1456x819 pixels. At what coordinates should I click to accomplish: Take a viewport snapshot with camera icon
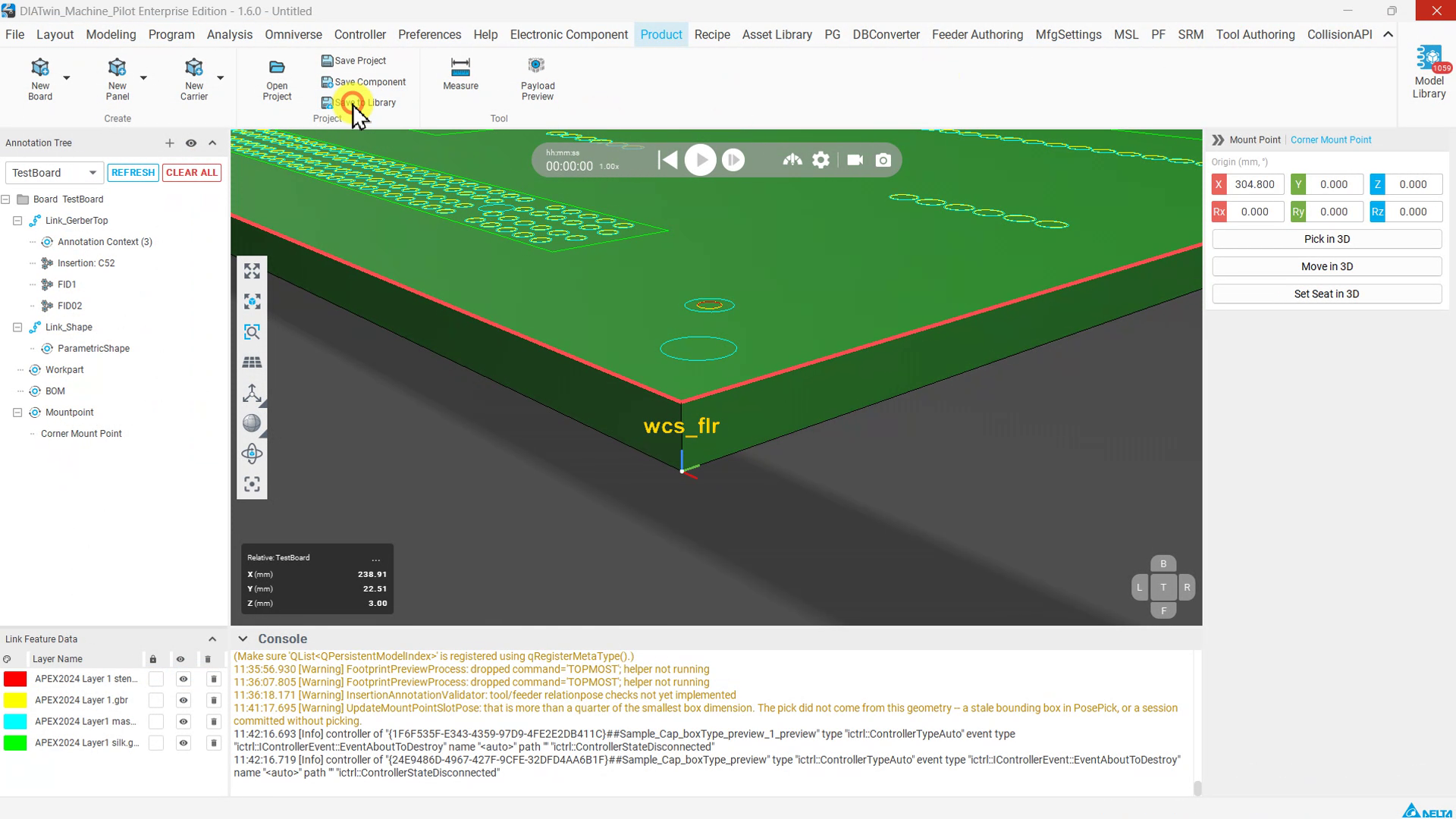point(883,160)
